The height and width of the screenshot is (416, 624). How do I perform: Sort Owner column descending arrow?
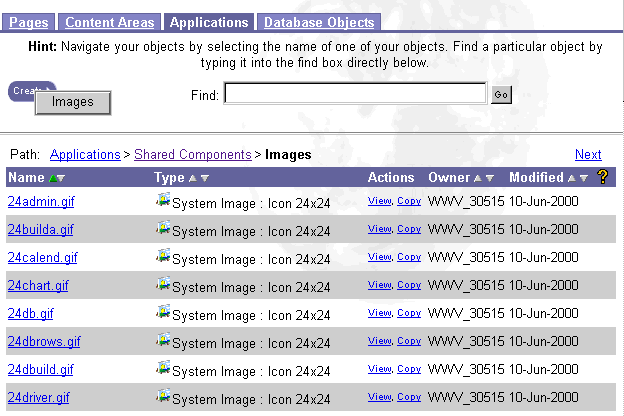click(x=490, y=178)
